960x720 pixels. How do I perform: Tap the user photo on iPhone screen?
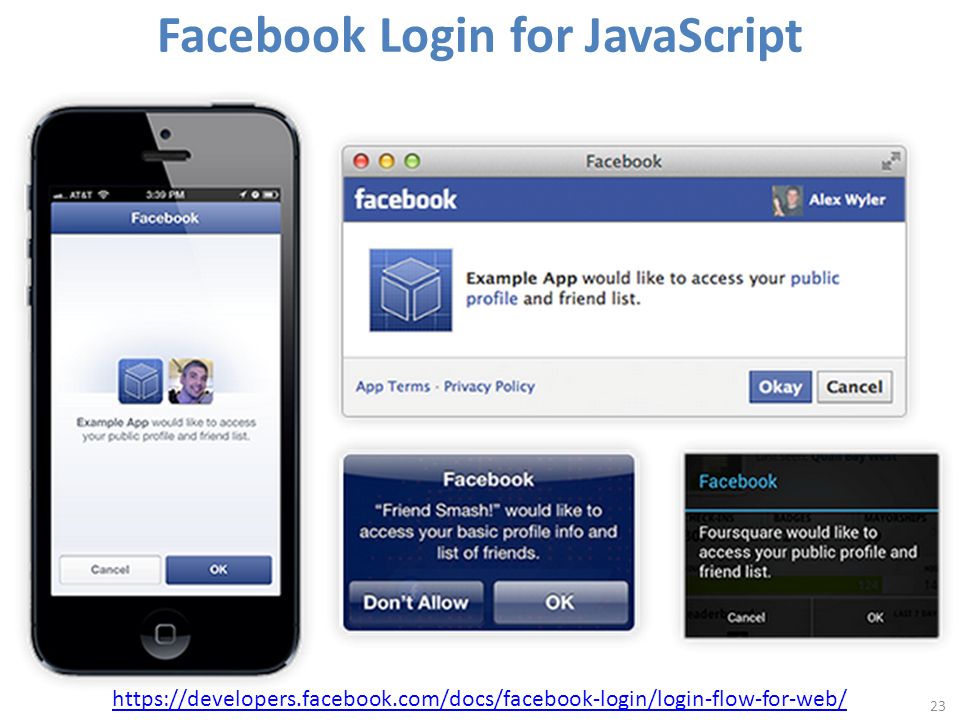pyautogui.click(x=191, y=381)
